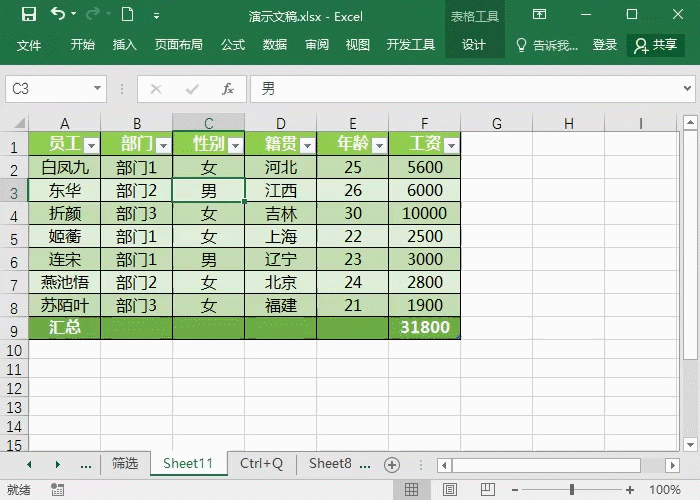Select row header 5
Image resolution: width=700 pixels, height=500 pixels.
click(14, 239)
